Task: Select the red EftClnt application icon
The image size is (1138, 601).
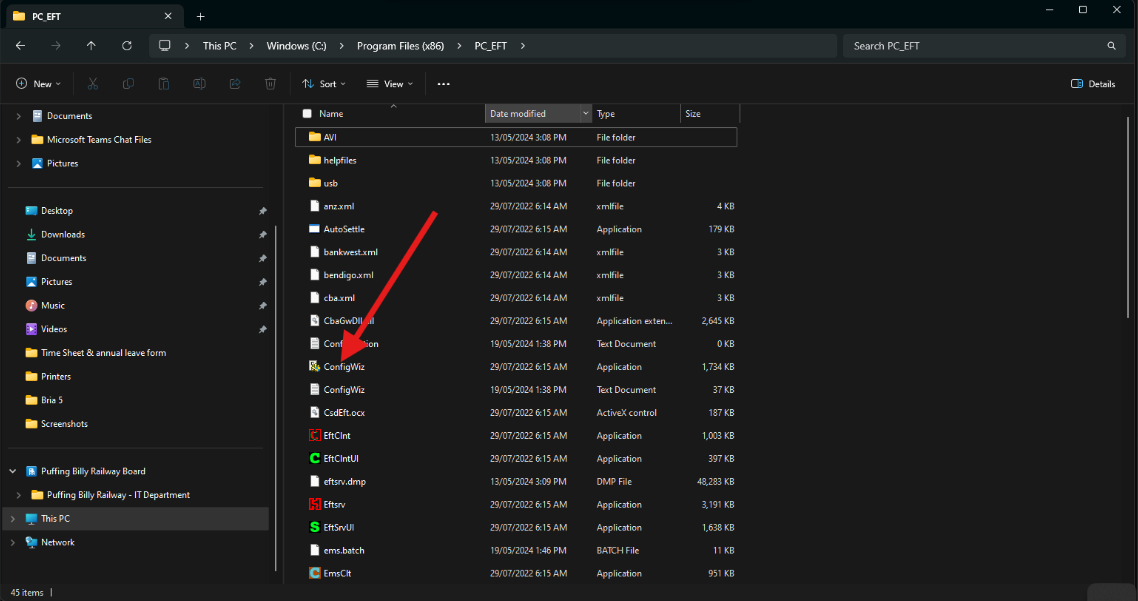Action: pos(314,436)
